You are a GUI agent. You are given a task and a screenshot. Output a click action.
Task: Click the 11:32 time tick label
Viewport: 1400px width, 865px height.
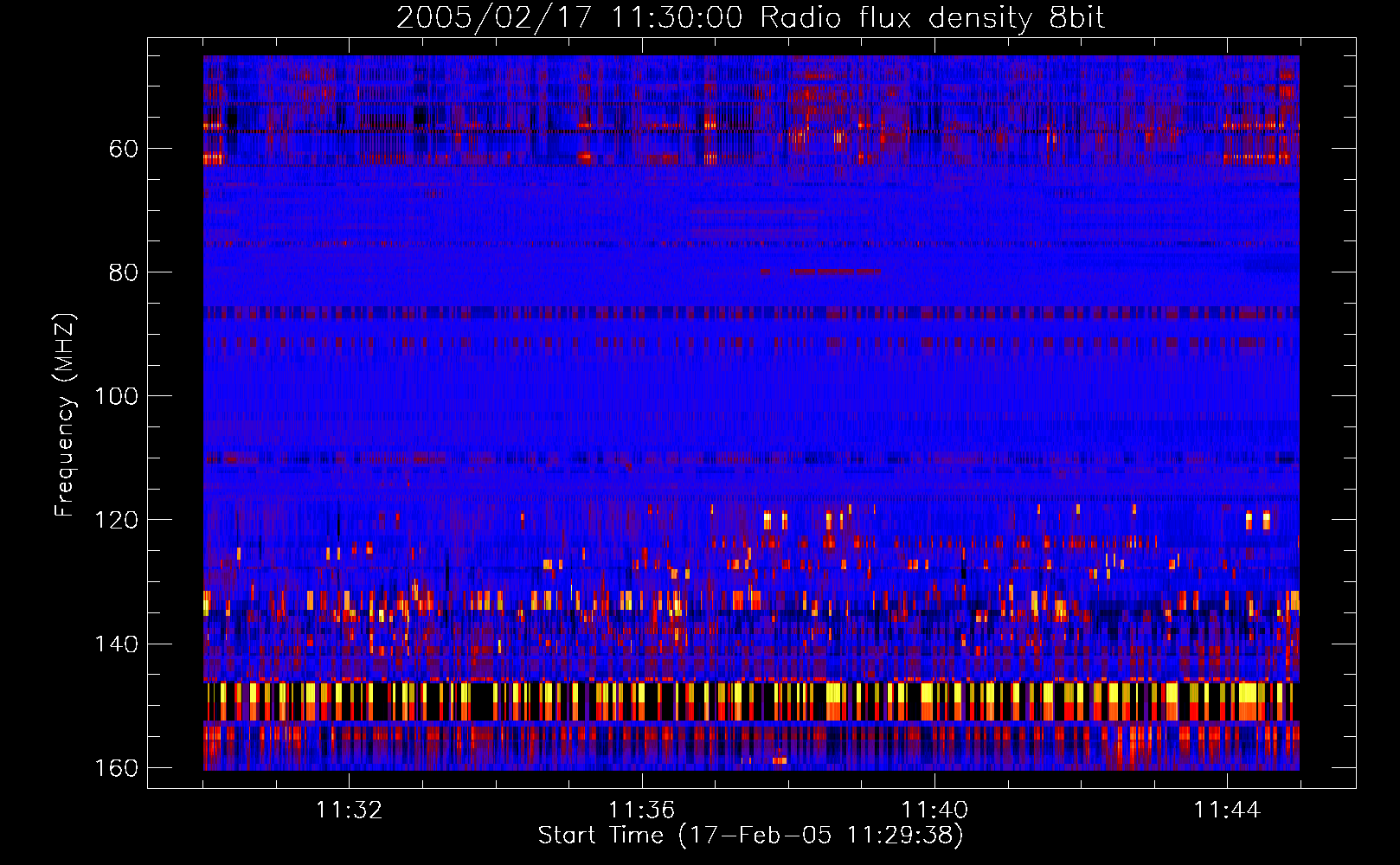coord(349,811)
